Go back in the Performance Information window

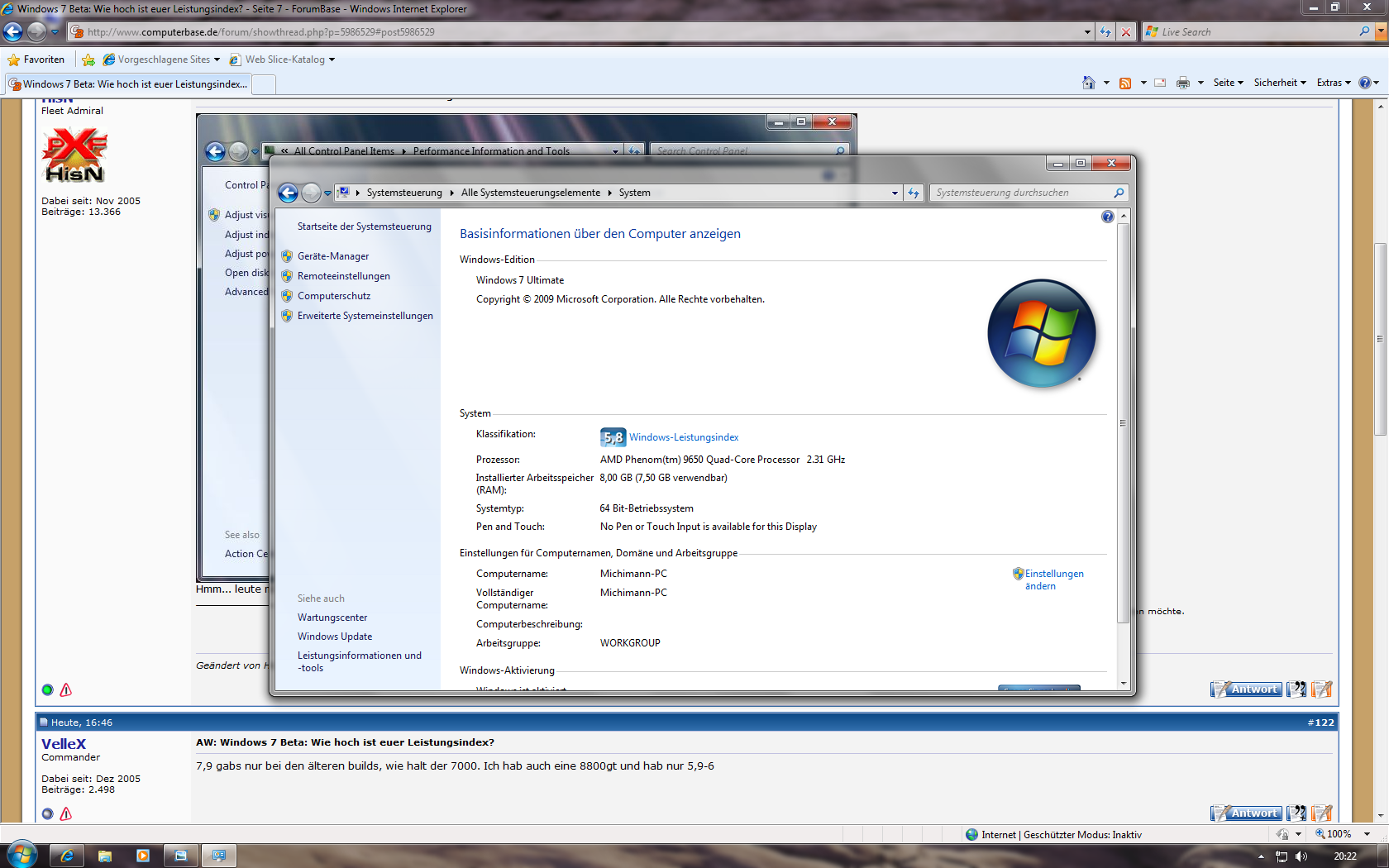tap(215, 151)
